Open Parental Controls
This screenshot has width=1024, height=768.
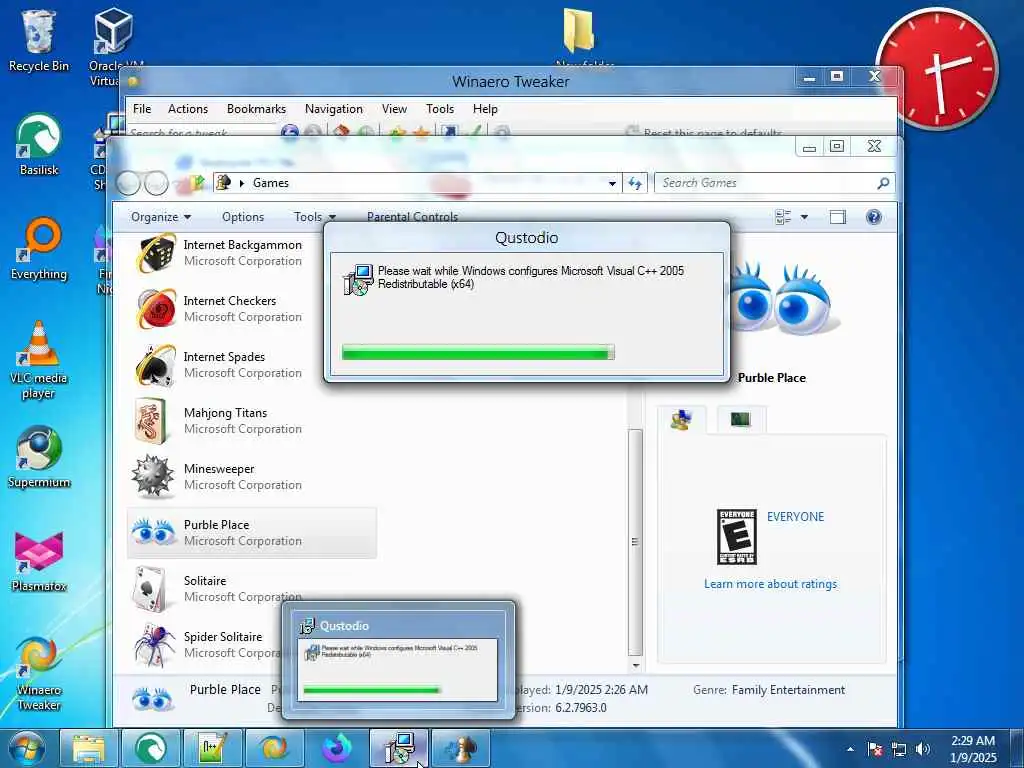pos(412,217)
